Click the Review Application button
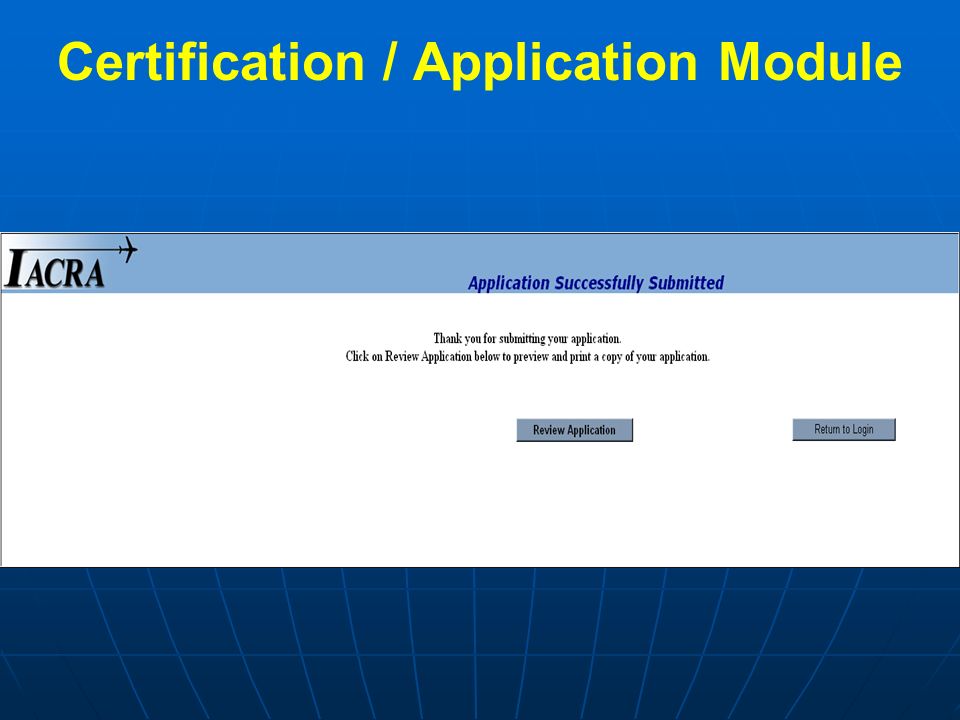Image resolution: width=960 pixels, height=720 pixels. click(x=574, y=430)
